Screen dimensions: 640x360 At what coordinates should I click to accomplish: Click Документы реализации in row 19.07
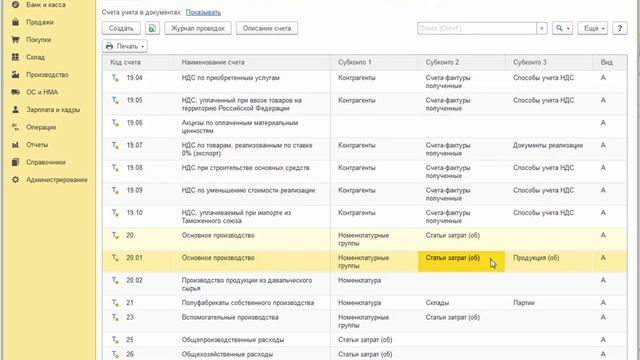[548, 145]
